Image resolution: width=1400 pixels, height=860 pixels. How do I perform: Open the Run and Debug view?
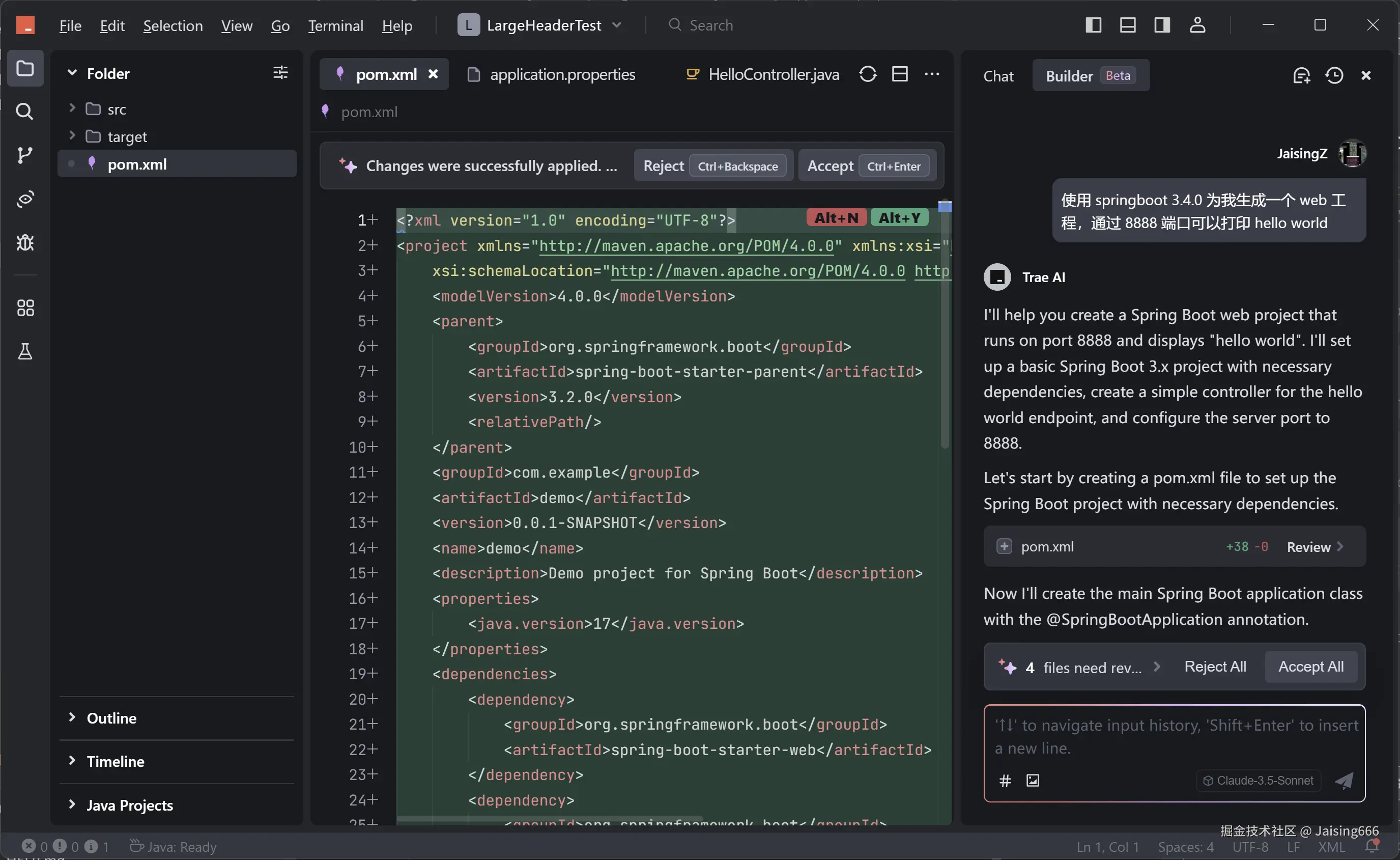point(24,243)
